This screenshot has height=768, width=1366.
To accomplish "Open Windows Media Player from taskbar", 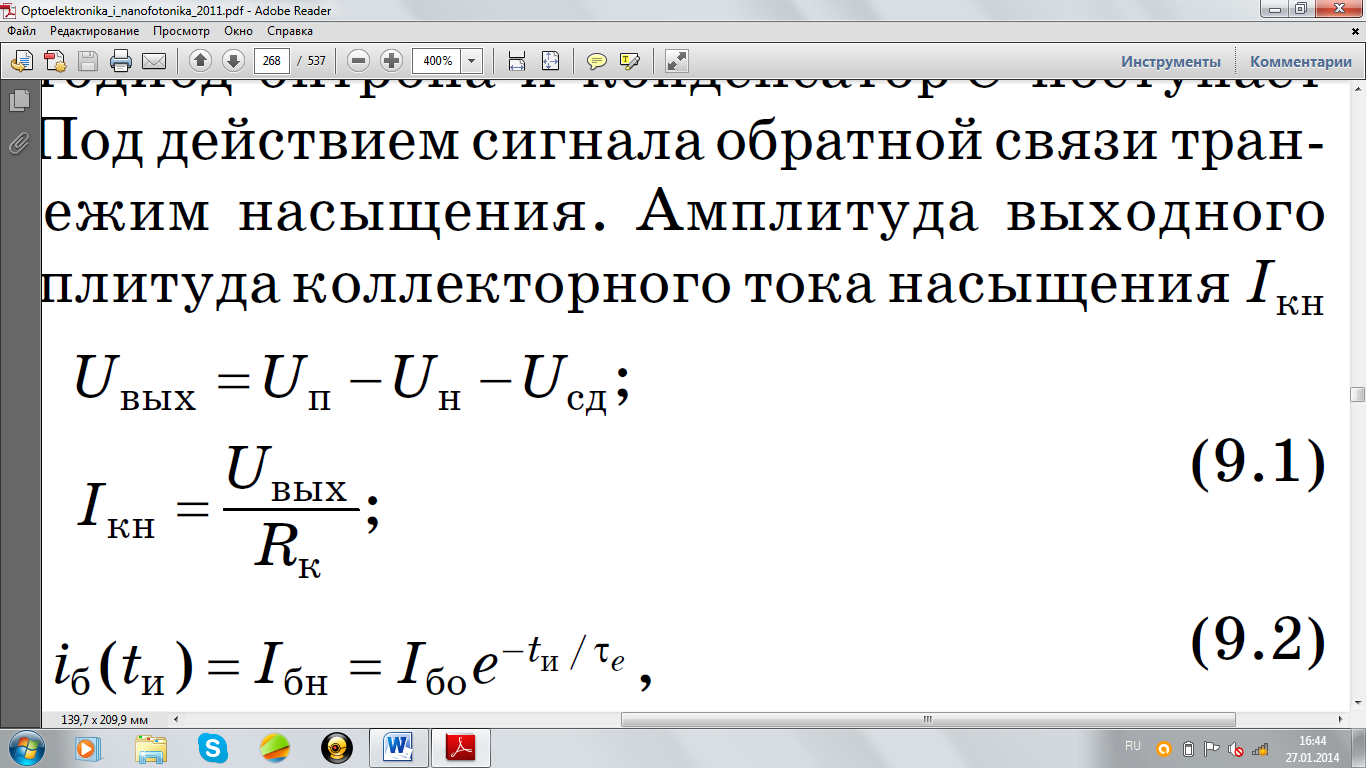I will 90,747.
